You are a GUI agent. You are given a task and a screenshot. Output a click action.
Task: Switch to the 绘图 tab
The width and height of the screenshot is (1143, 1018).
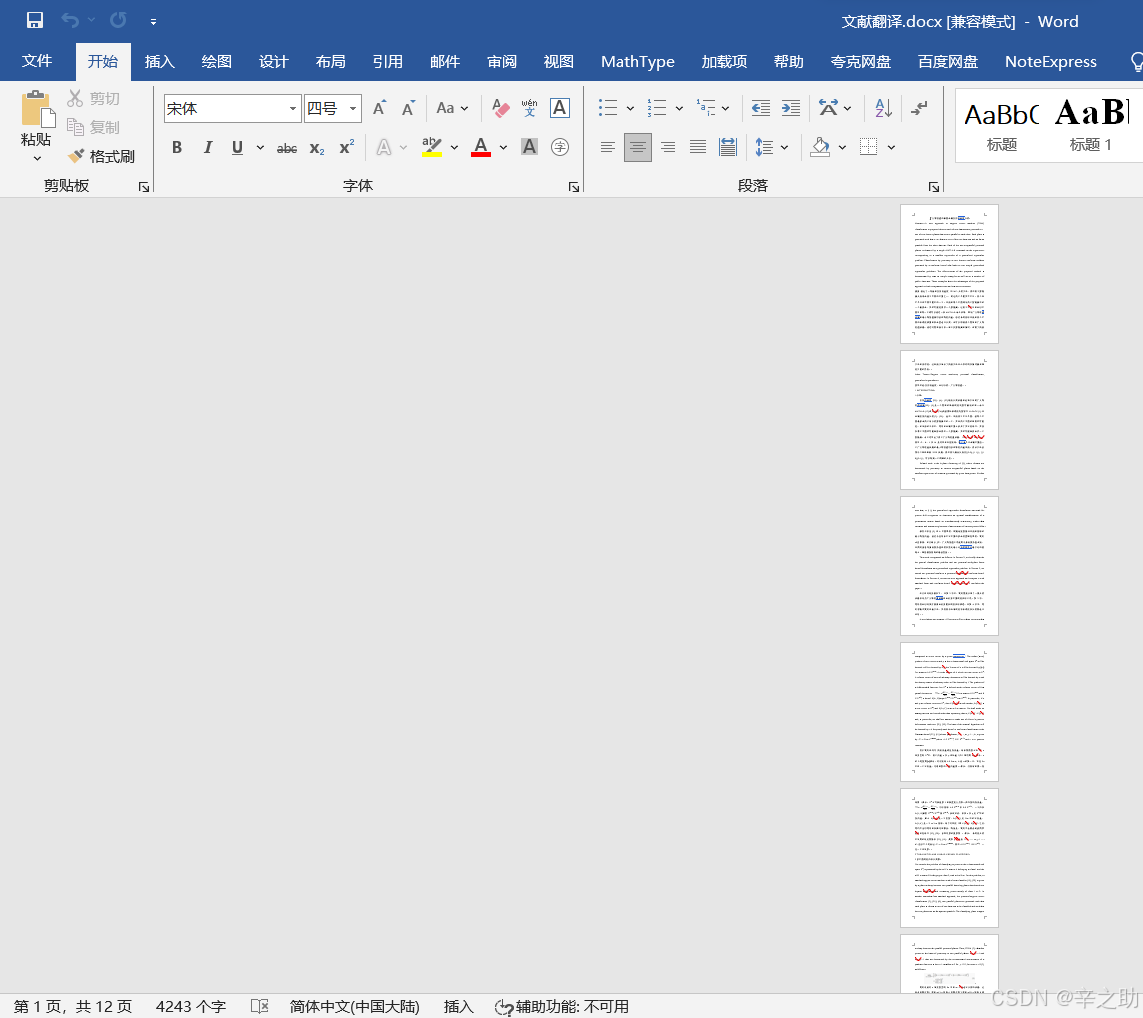pyautogui.click(x=216, y=61)
